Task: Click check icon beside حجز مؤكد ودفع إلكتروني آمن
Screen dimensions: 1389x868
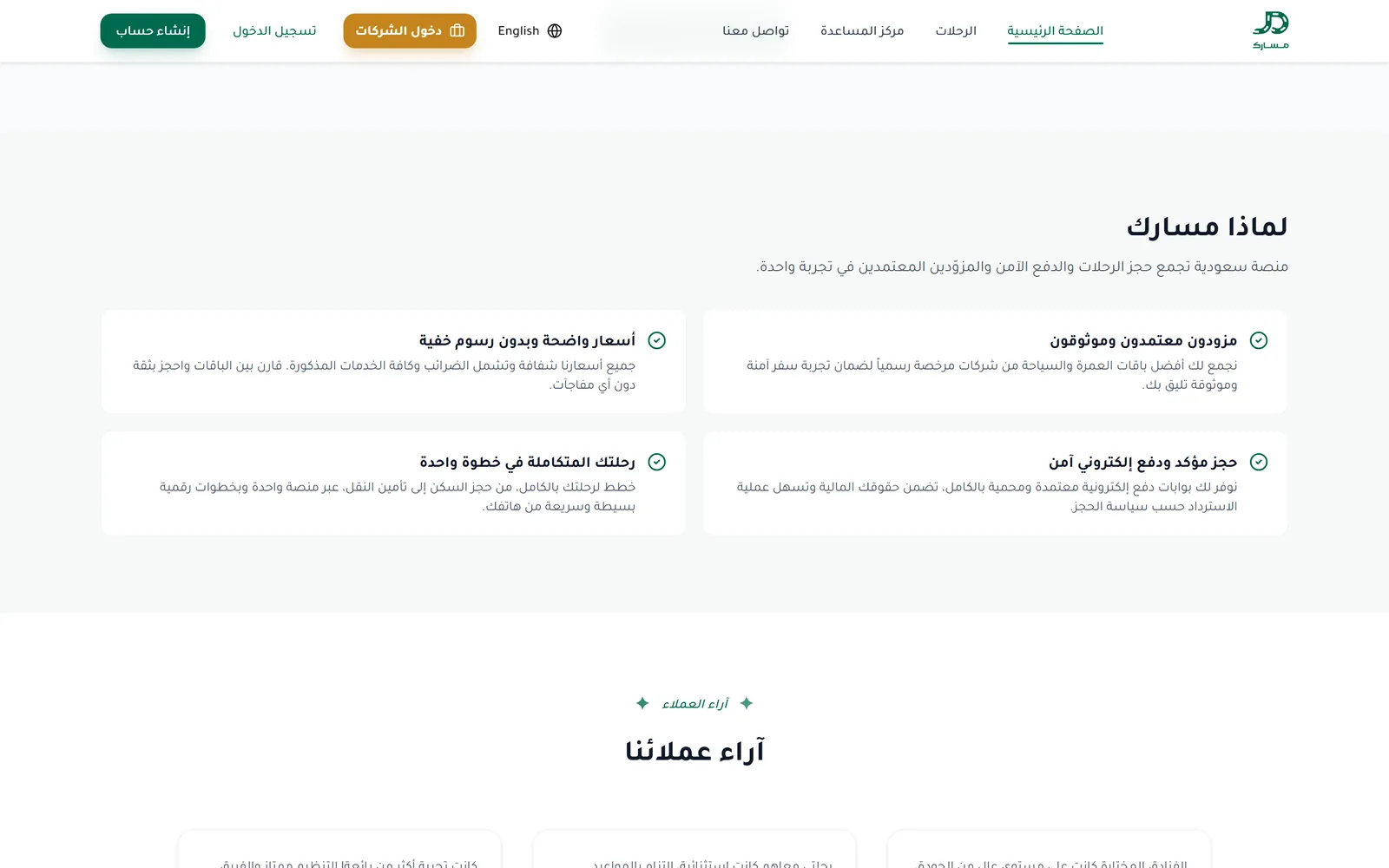Action: pos(1259,462)
